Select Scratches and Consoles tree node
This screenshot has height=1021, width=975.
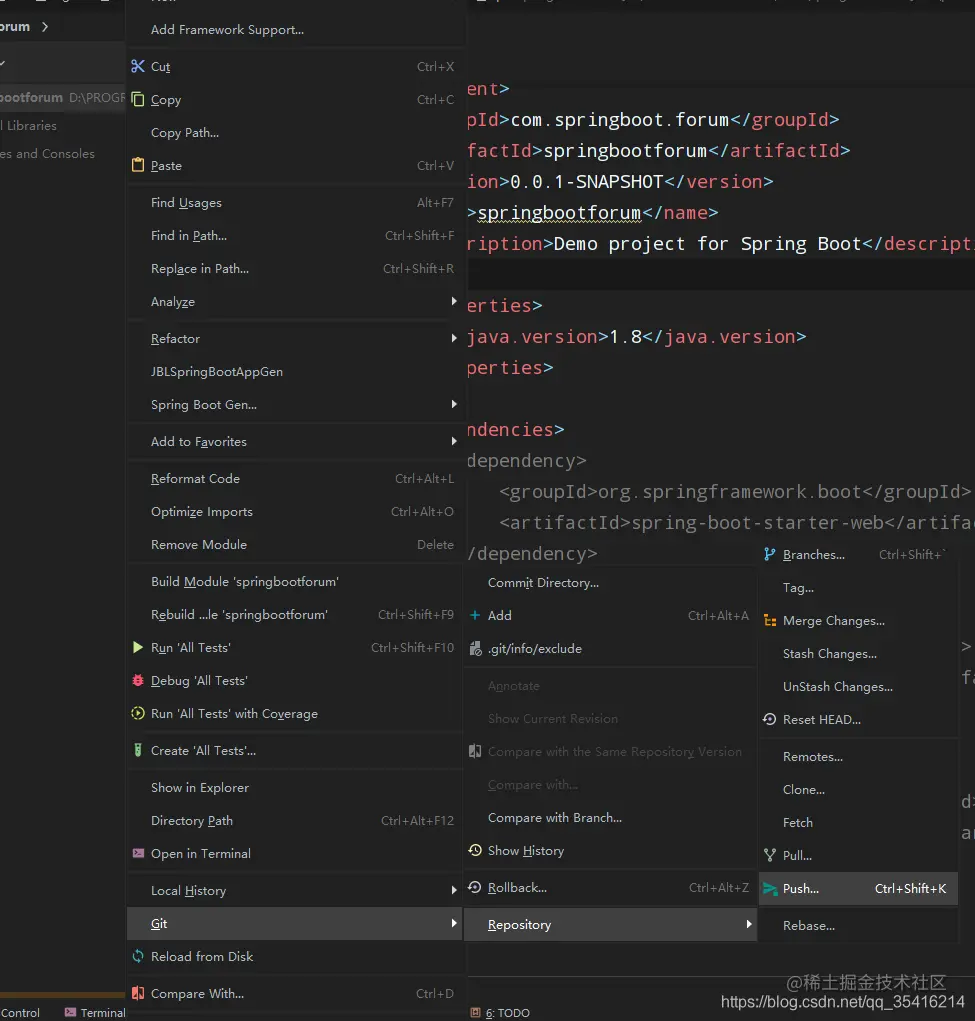(48, 154)
